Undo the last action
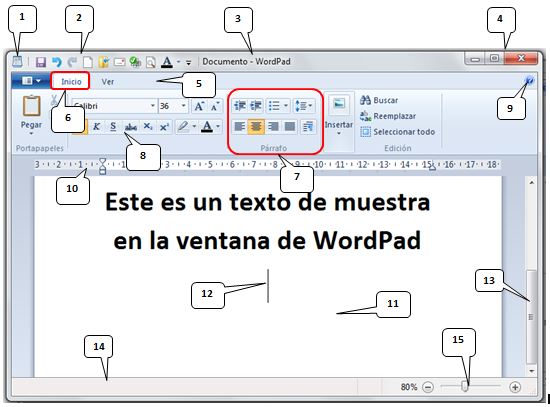This screenshot has width=550, height=407. 56,62
